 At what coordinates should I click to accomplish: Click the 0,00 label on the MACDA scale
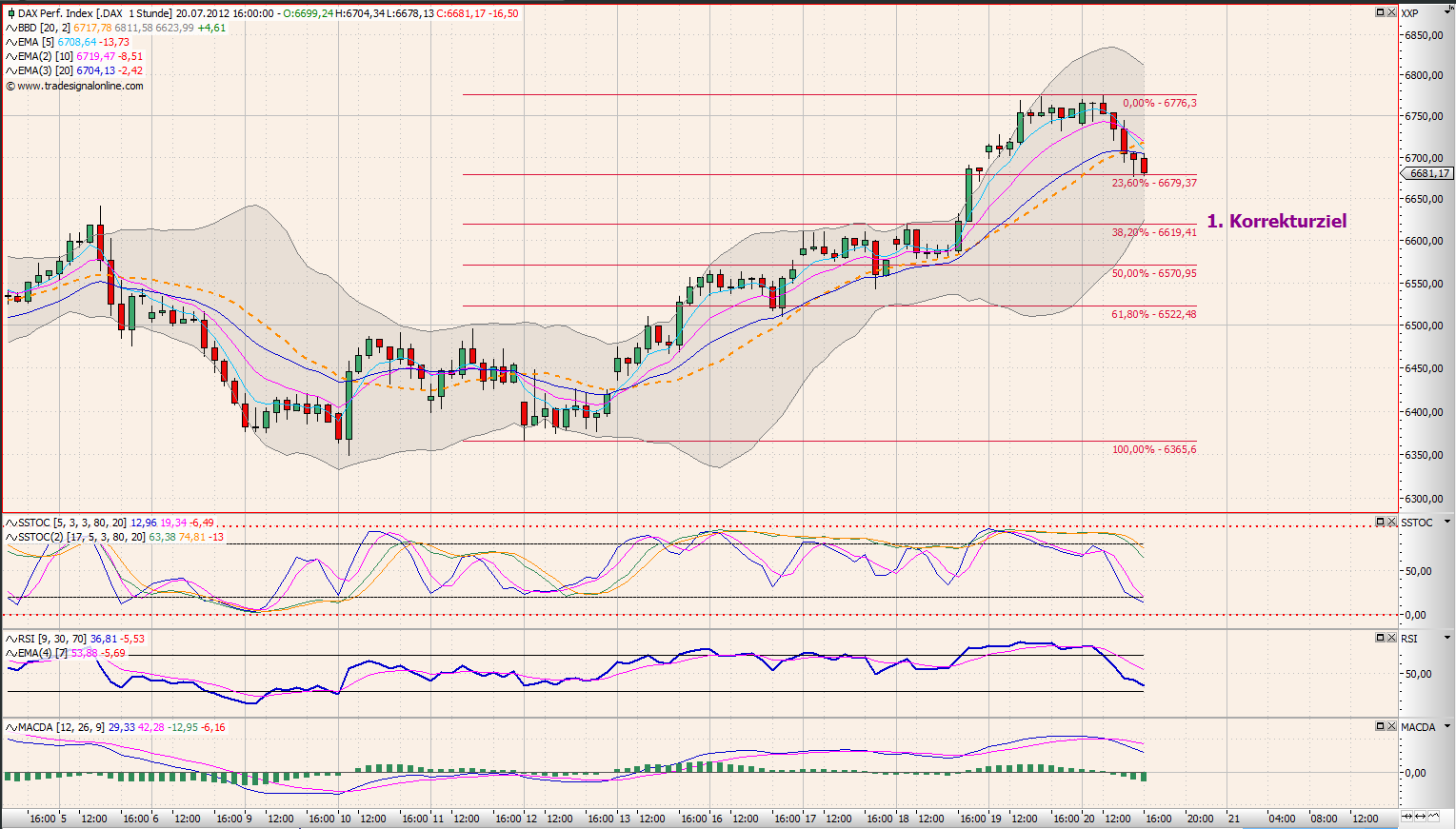click(1415, 773)
